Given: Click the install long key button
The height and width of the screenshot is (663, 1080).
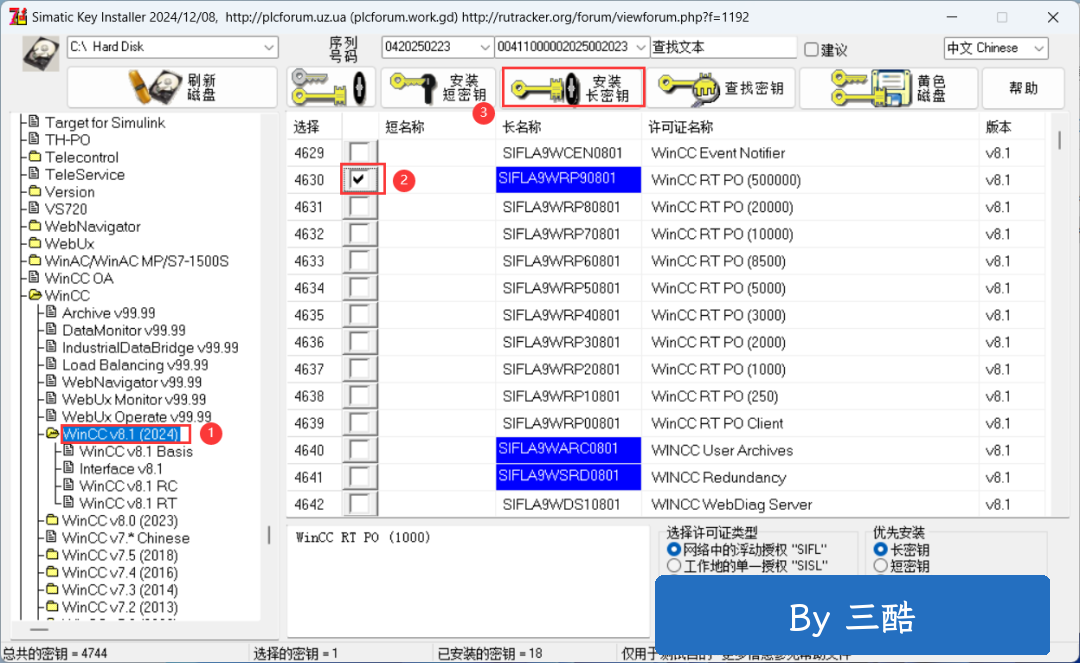Looking at the screenshot, I should click(x=573, y=87).
